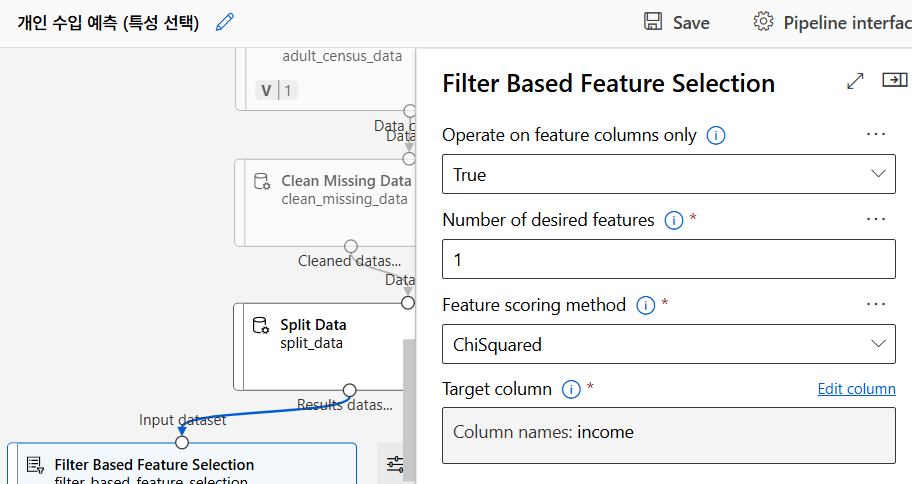Click the Split Data results dataset output port
This screenshot has width=912, height=484.
[349, 390]
